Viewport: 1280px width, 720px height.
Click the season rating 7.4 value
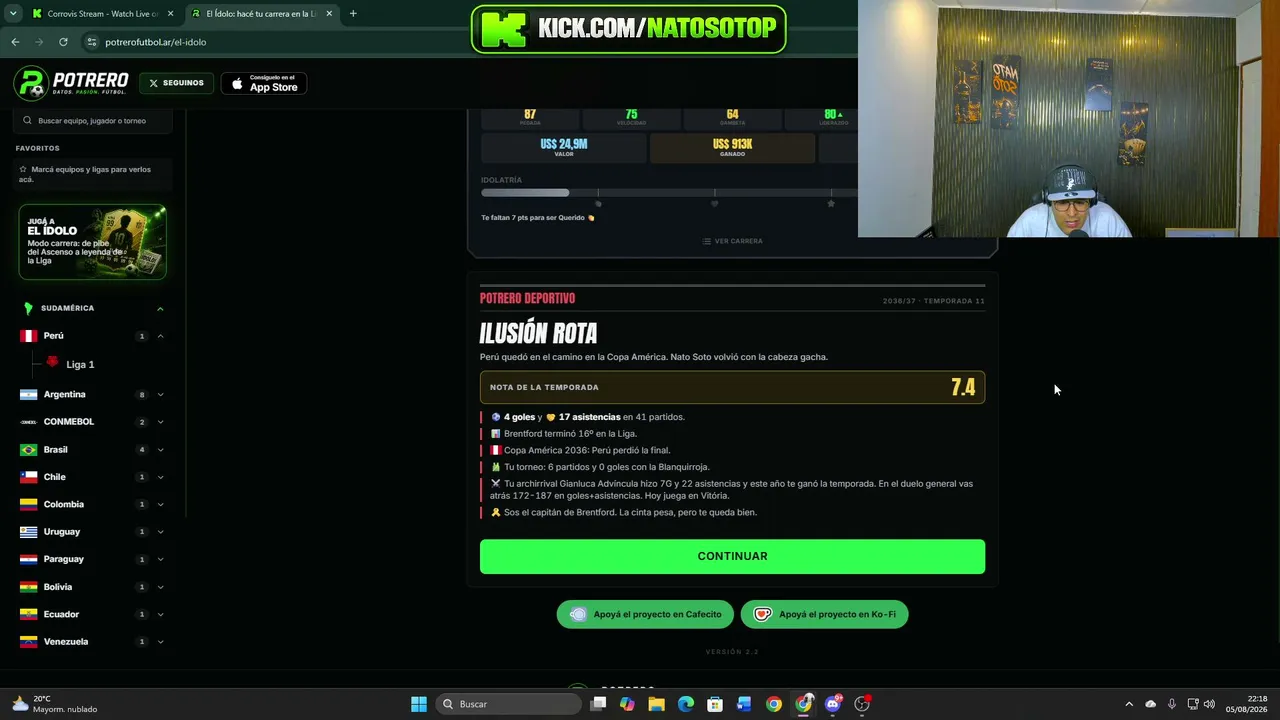click(963, 388)
